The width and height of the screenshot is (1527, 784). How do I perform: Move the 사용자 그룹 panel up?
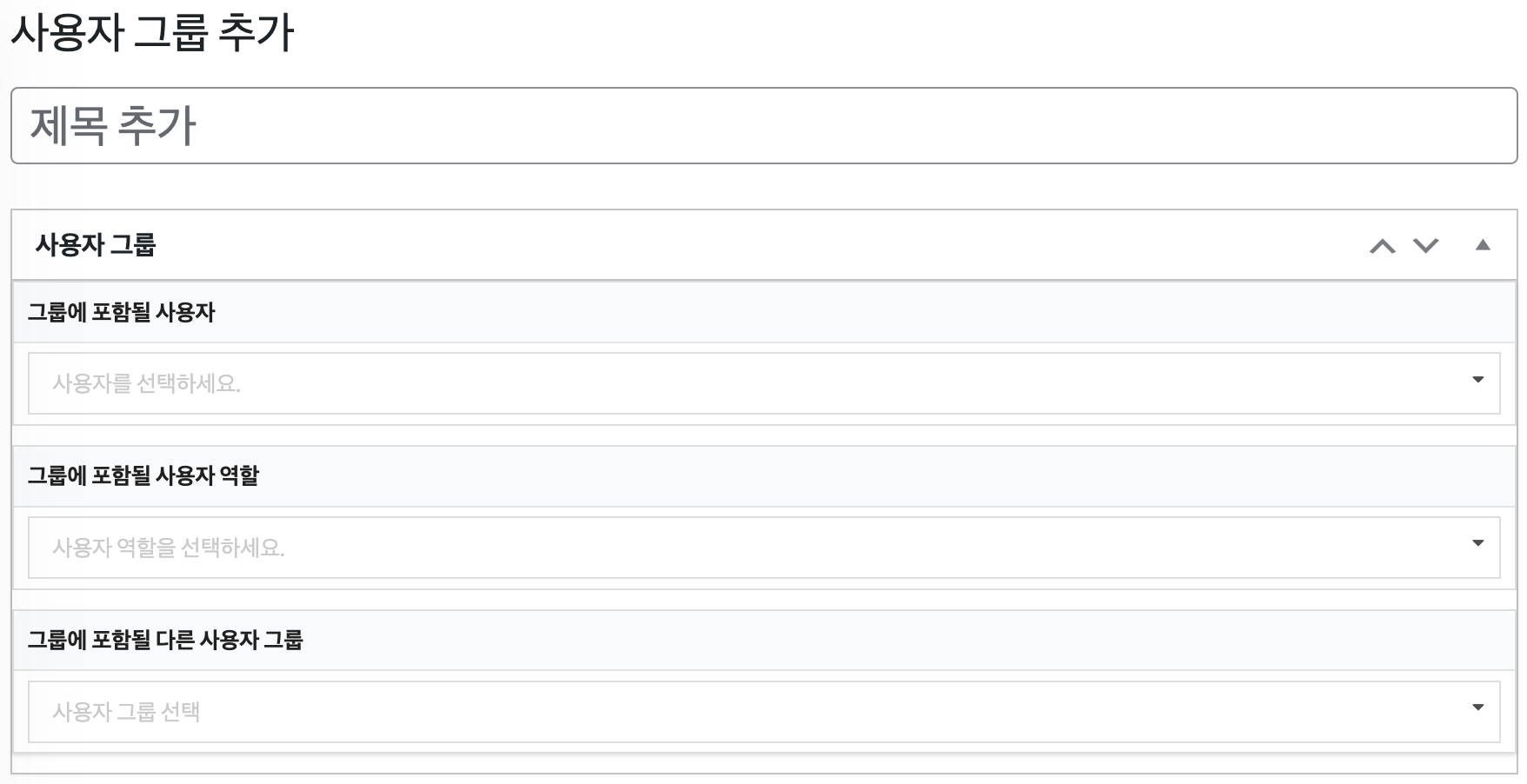click(x=1382, y=246)
